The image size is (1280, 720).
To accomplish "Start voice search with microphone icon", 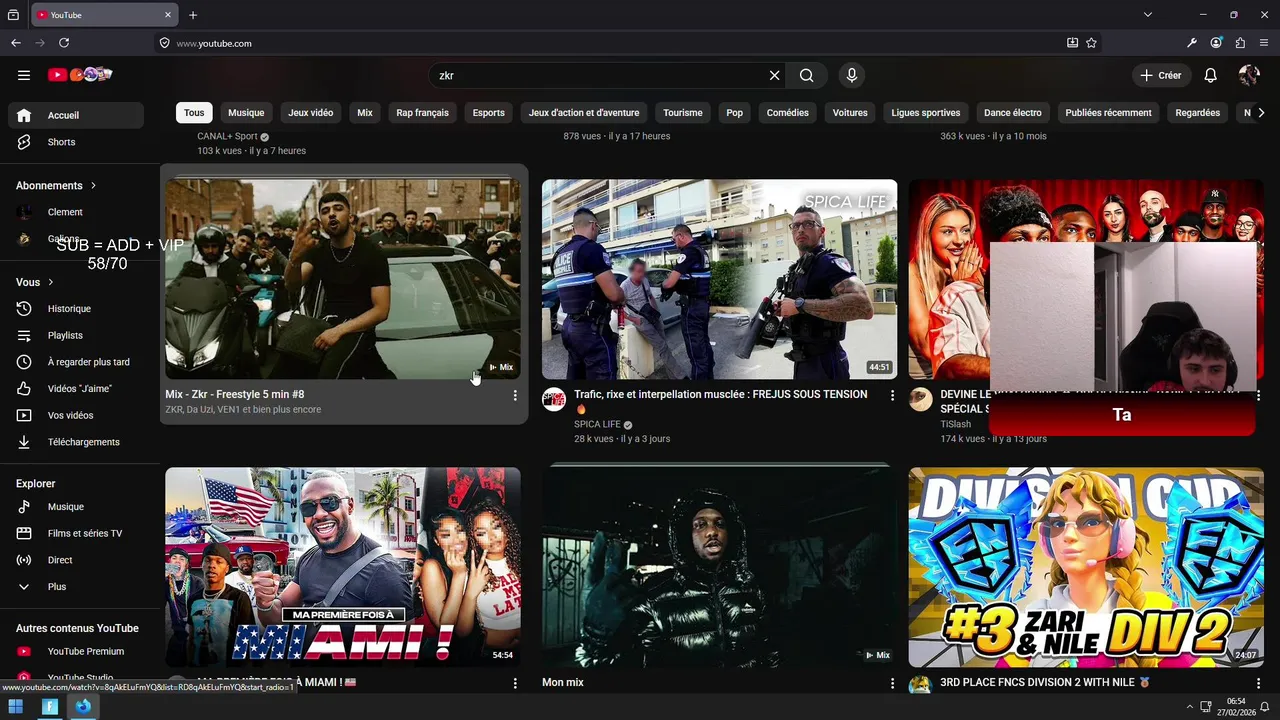I will click(852, 75).
